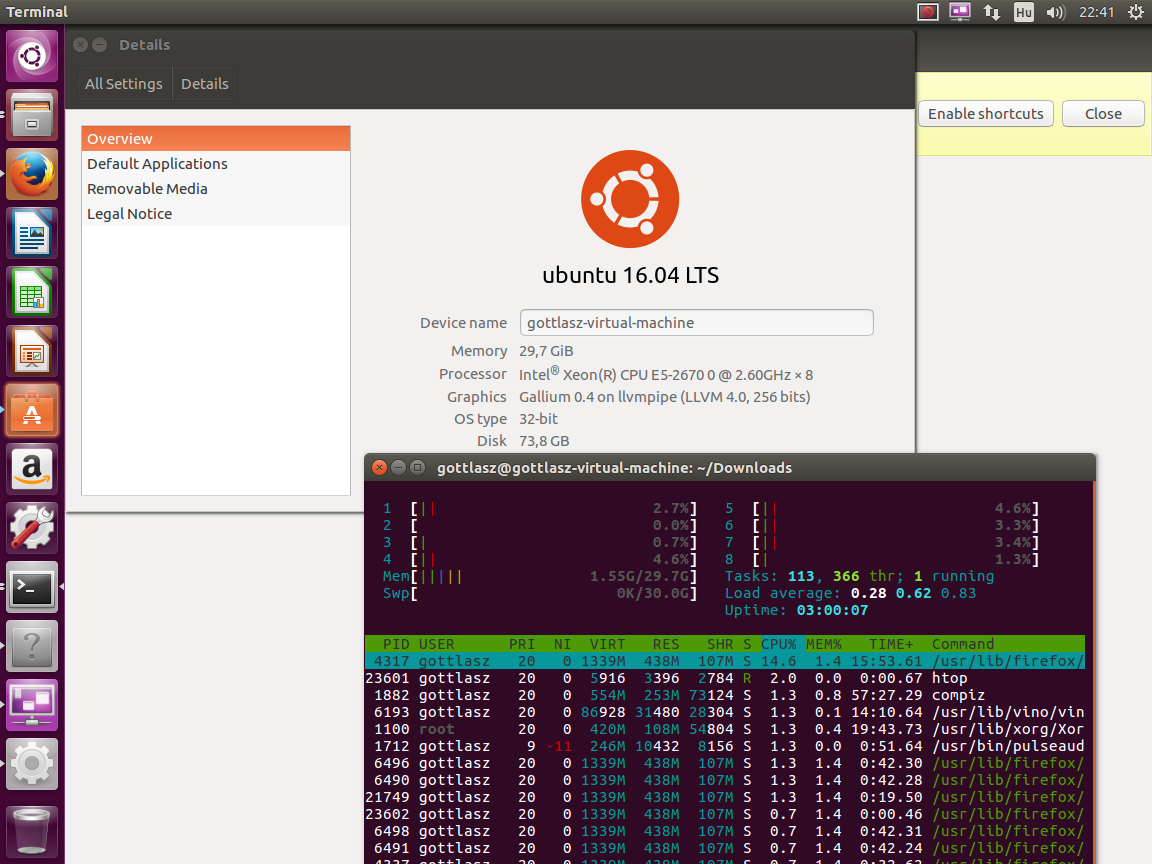1152x864 pixels.
Task: Select Removable Media in sidebar
Action: click(x=215, y=189)
